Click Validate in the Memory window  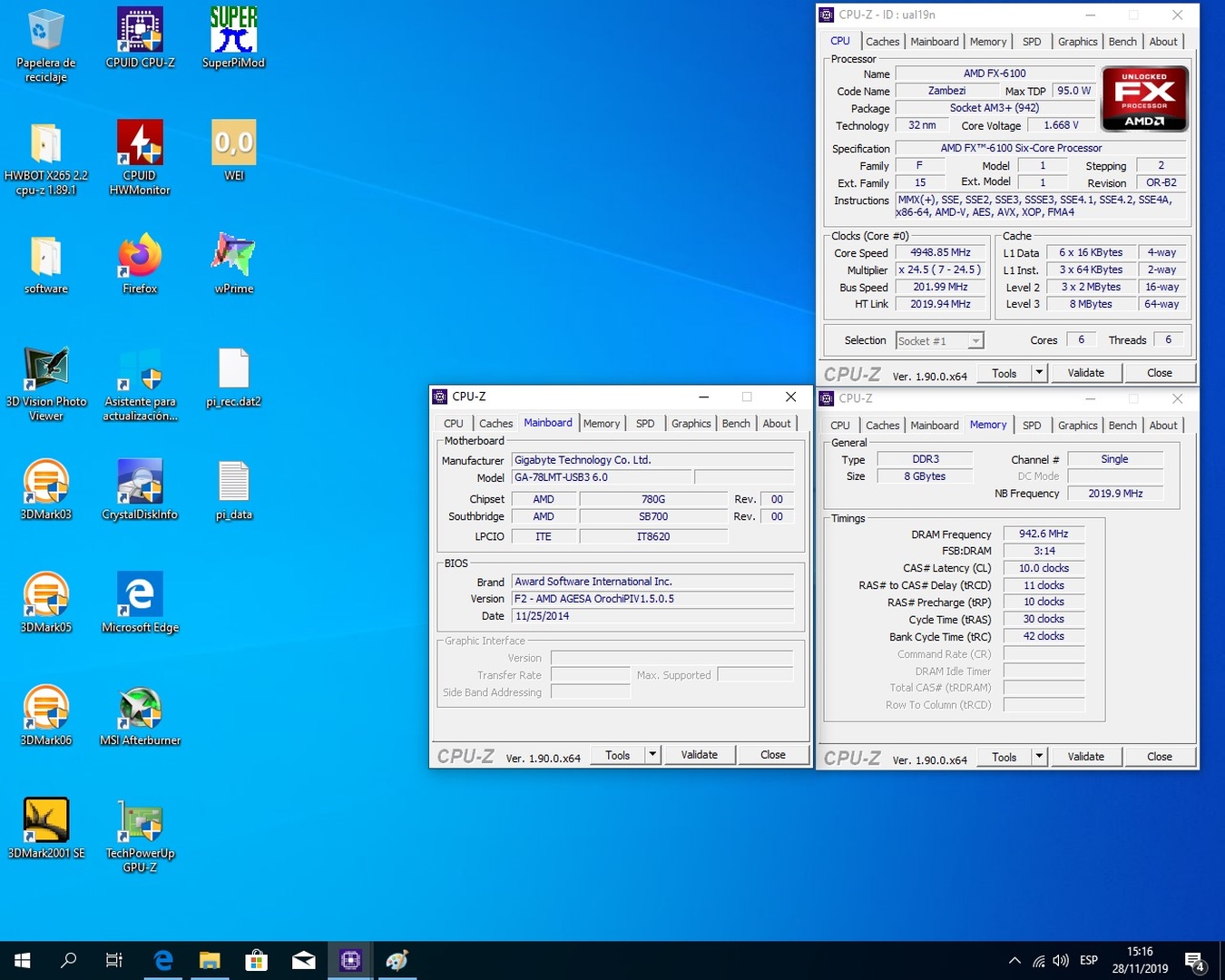pyautogui.click(x=1085, y=757)
